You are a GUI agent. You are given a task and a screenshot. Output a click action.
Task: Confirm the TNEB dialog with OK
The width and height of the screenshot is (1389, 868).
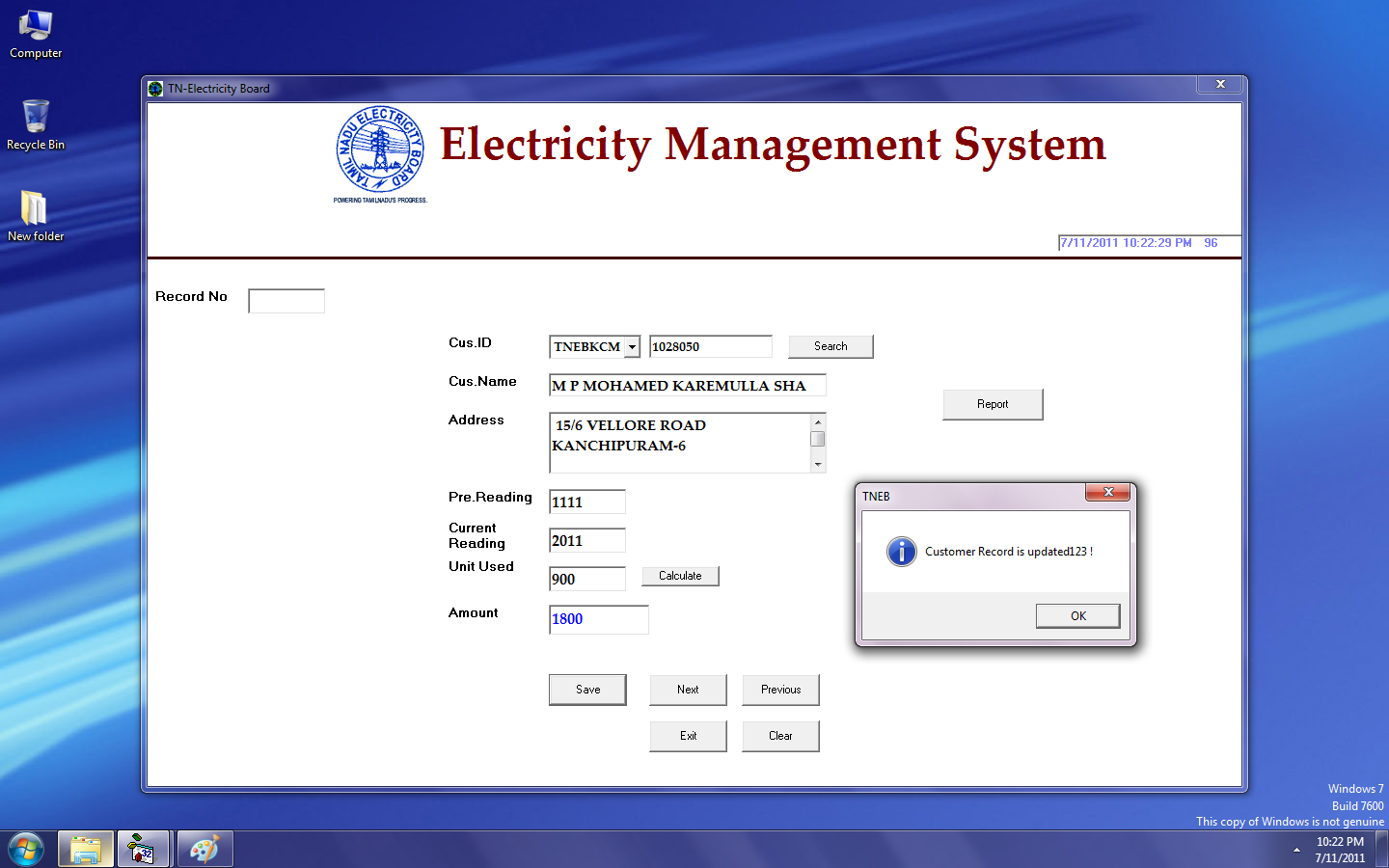[x=1077, y=615]
